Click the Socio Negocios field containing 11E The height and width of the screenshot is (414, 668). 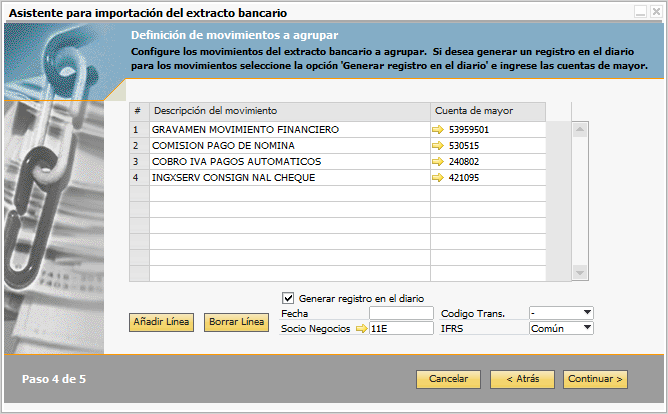click(x=403, y=328)
